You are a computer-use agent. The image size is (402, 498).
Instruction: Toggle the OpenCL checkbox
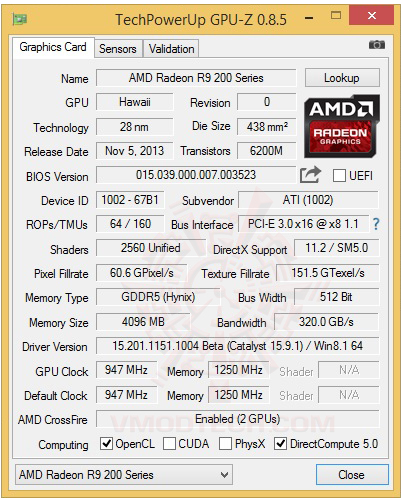point(106,443)
